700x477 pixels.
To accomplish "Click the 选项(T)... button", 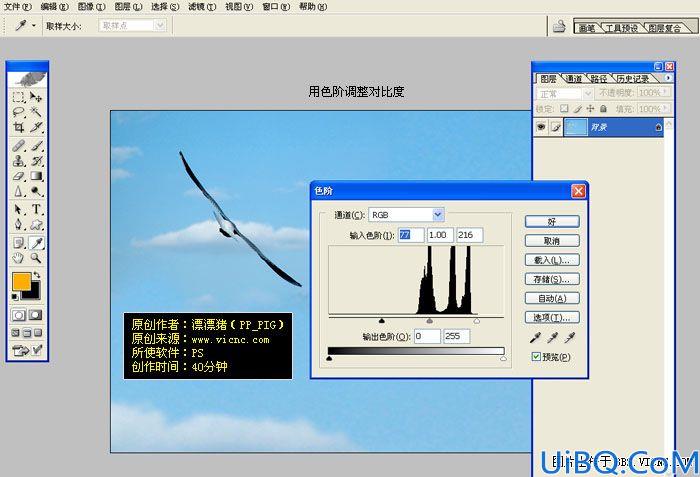I will click(552, 317).
